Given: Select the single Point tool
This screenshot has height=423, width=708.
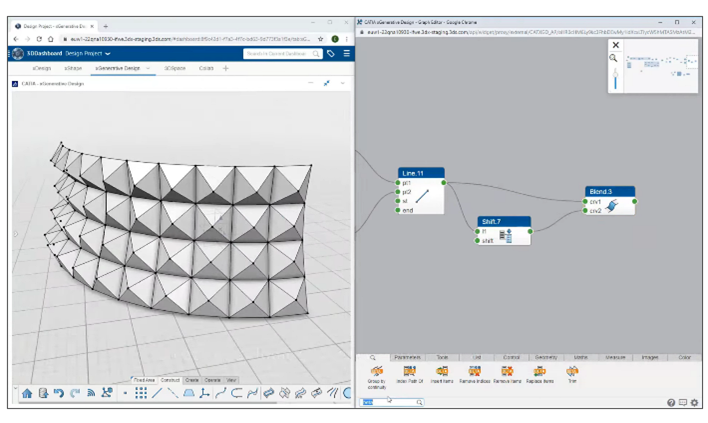Looking at the screenshot, I should point(125,394).
